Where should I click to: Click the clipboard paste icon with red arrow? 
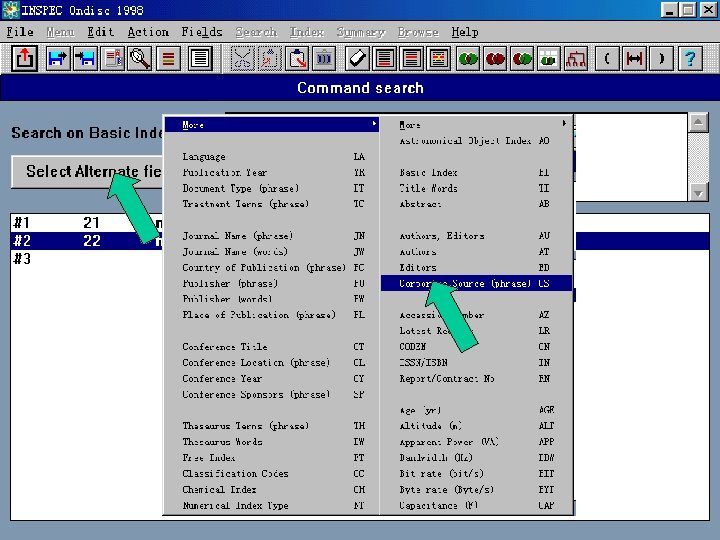[x=297, y=58]
